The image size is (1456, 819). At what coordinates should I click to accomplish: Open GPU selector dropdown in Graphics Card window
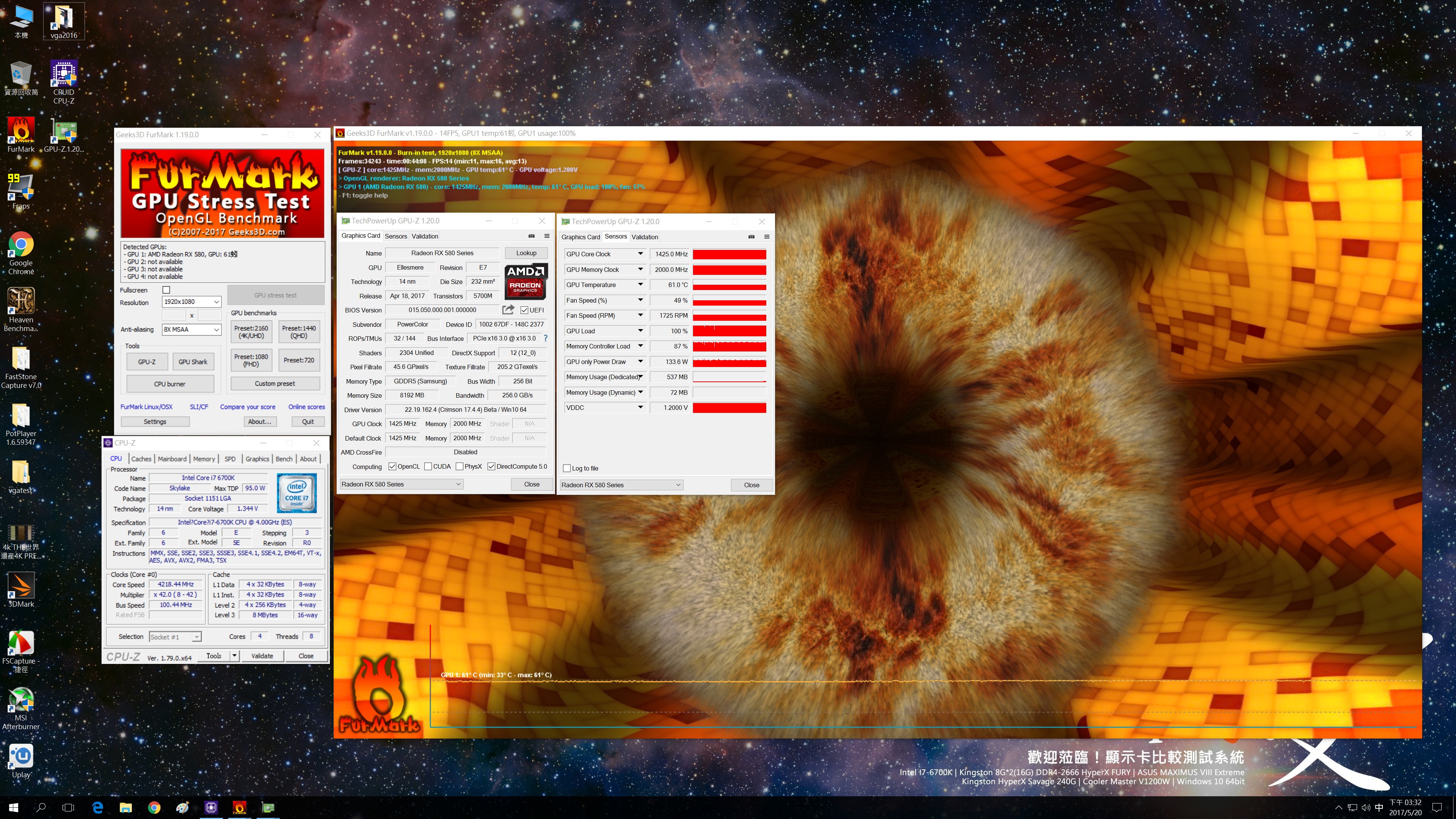(x=401, y=484)
